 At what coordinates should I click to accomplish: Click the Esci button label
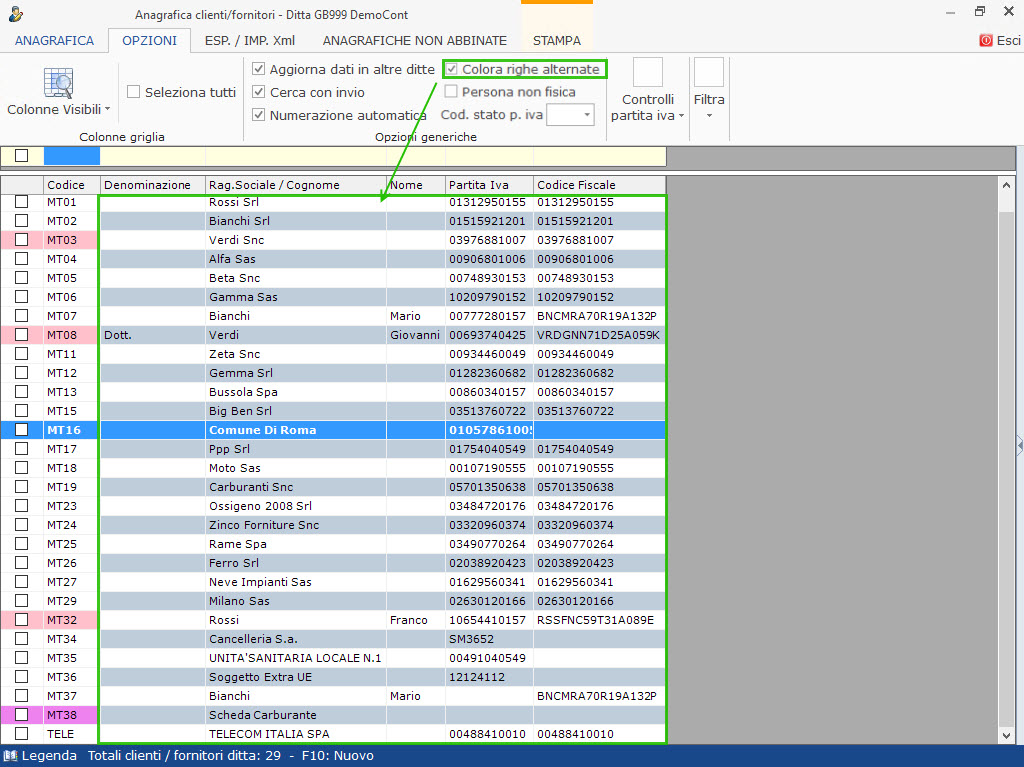pos(1008,41)
